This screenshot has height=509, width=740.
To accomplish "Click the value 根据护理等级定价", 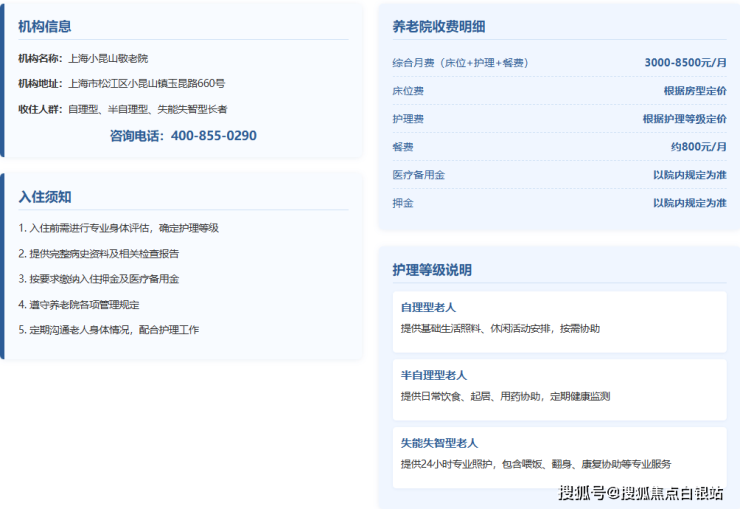I will click(x=685, y=119).
